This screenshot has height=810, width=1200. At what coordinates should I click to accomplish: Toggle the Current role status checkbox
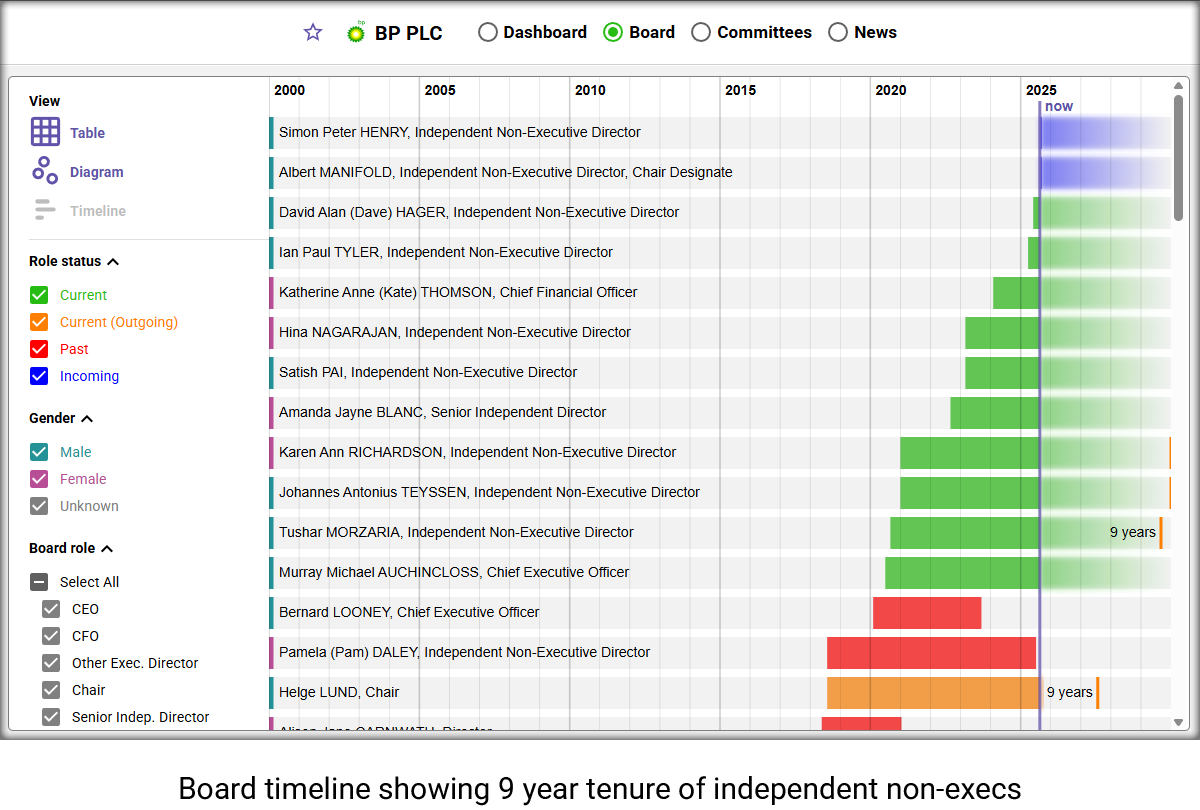coord(39,295)
